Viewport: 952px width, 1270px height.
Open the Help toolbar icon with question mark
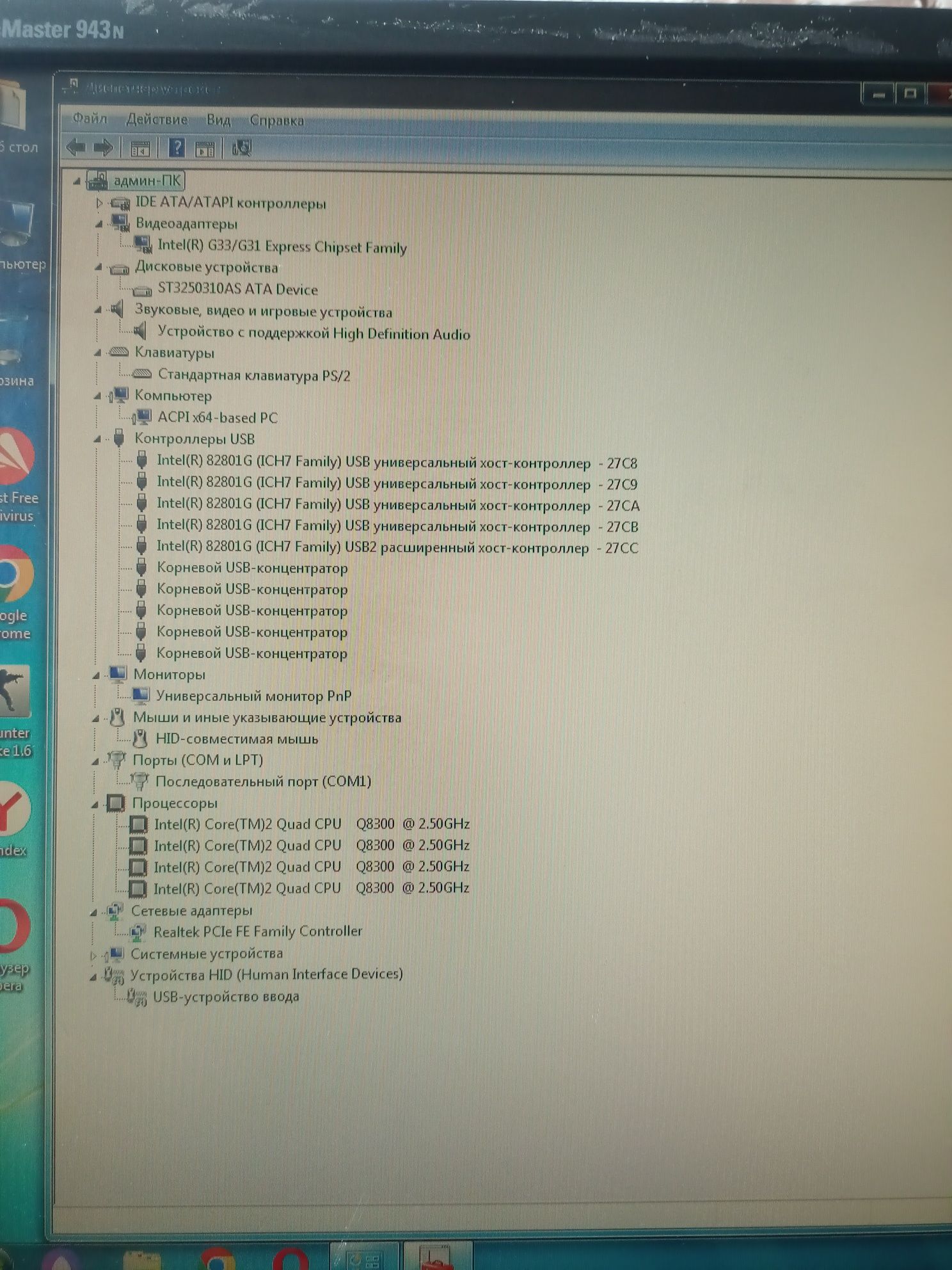[x=176, y=149]
